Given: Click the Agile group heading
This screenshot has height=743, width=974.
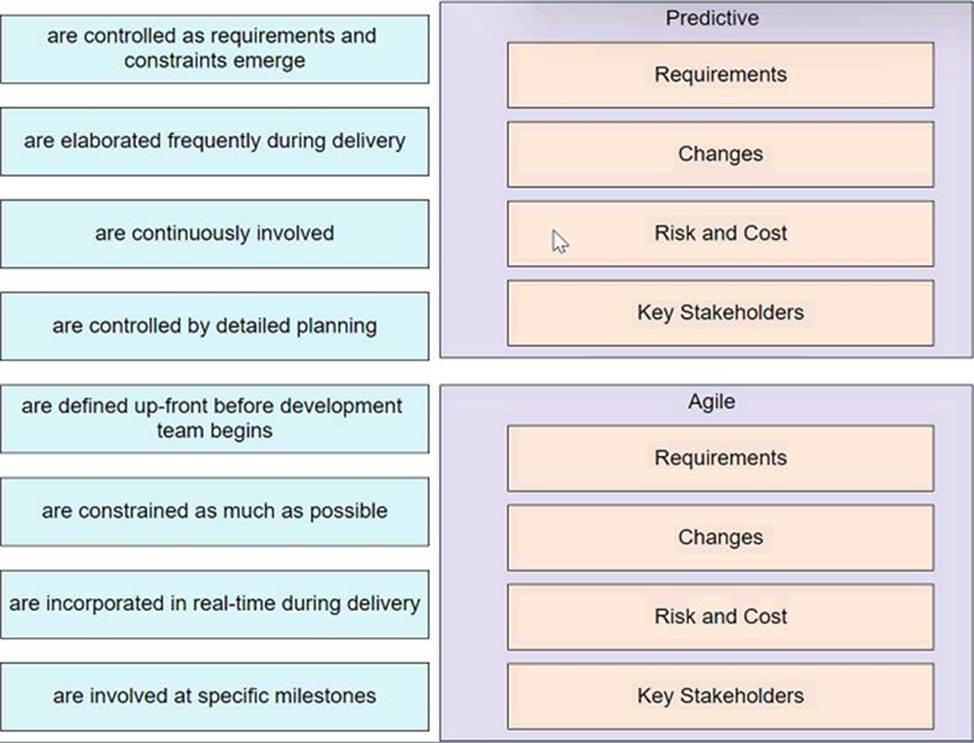Looking at the screenshot, I should click(x=712, y=402).
